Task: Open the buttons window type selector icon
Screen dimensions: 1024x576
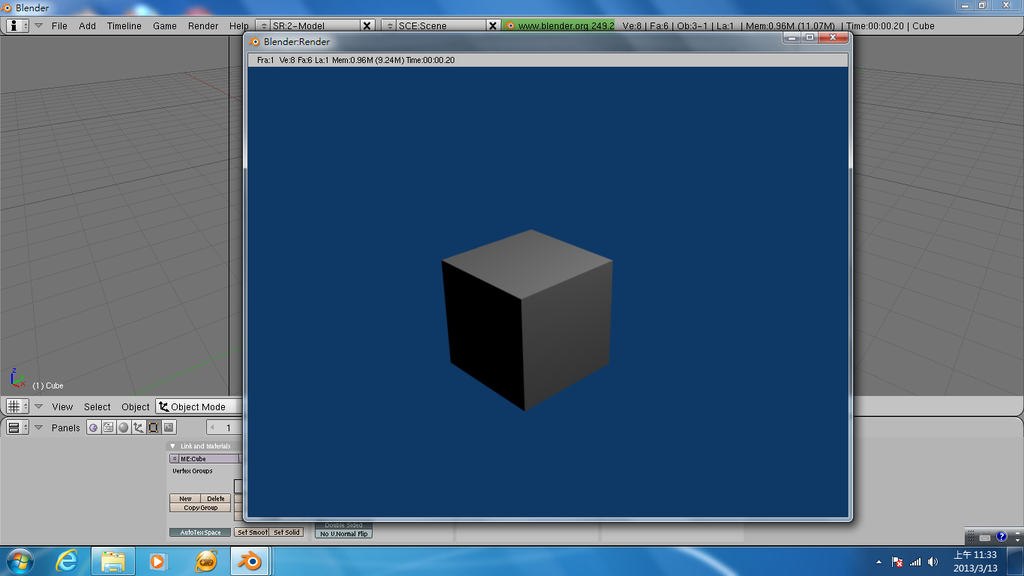Action: [x=17, y=428]
